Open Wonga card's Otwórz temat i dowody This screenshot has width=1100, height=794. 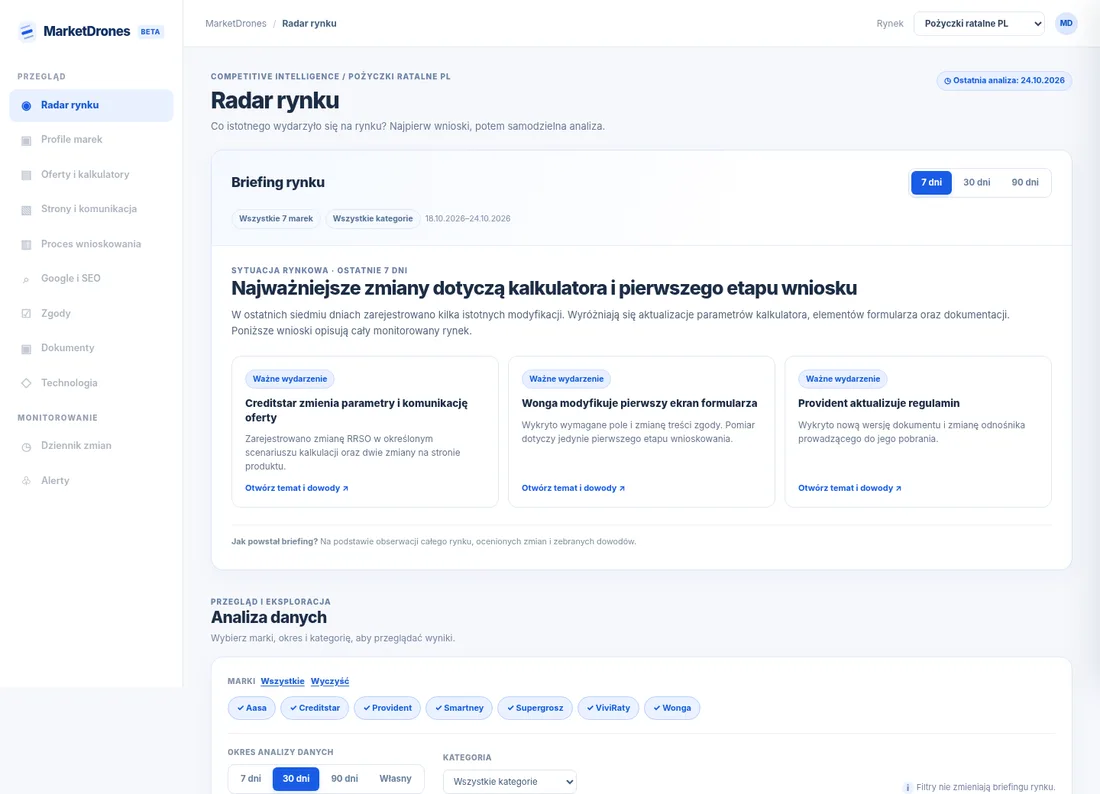coord(573,488)
